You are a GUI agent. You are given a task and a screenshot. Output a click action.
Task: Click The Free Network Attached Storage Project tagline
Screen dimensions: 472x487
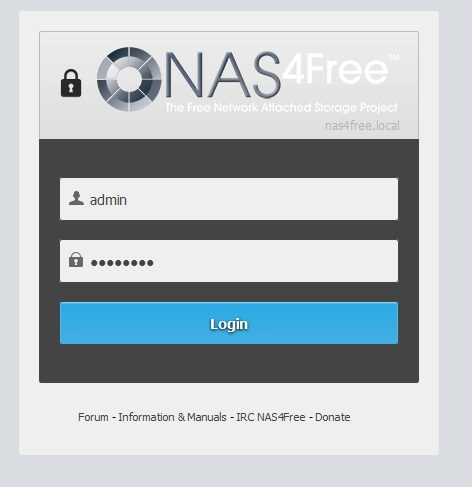[281, 108]
